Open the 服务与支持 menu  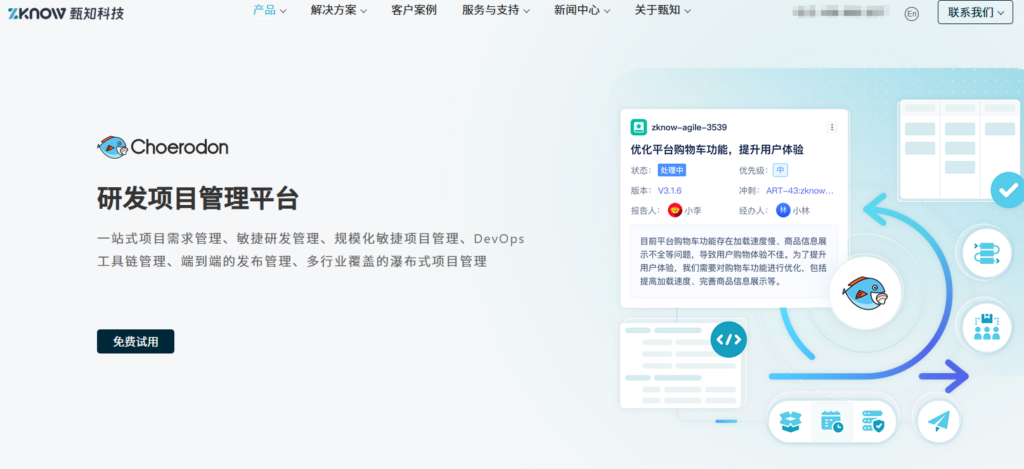[x=496, y=10]
